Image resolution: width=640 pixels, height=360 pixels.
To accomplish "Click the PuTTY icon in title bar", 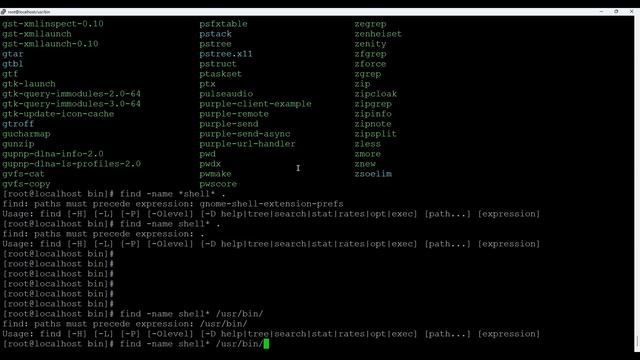I will click(3, 12).
